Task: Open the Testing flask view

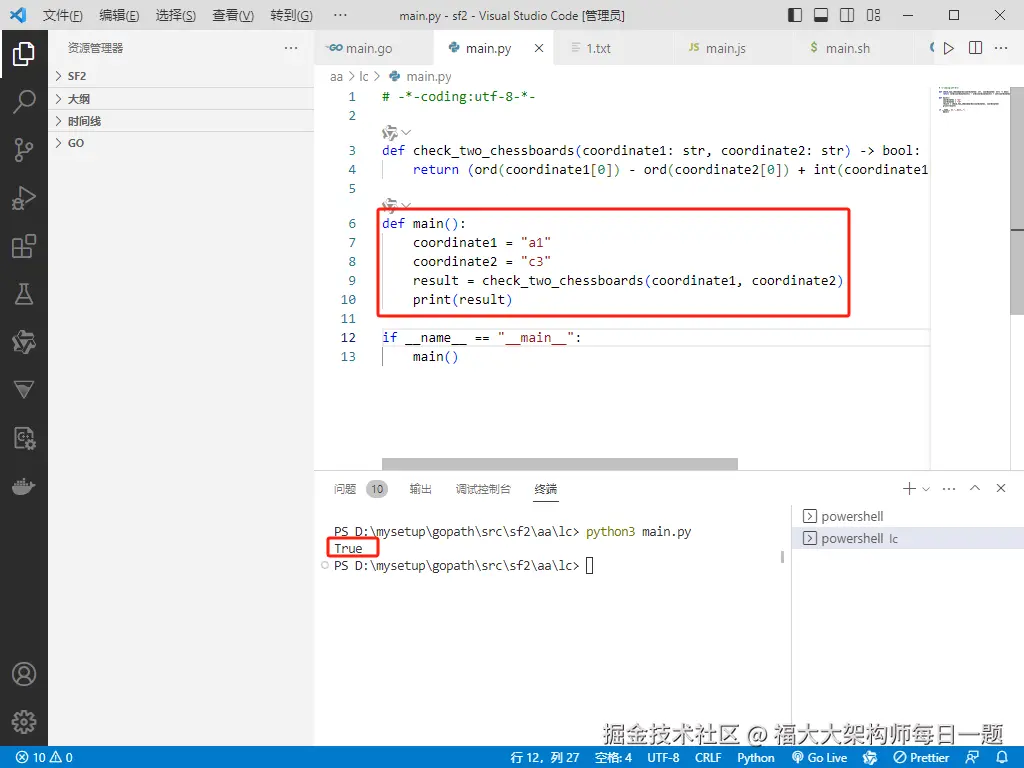Action: (24, 294)
